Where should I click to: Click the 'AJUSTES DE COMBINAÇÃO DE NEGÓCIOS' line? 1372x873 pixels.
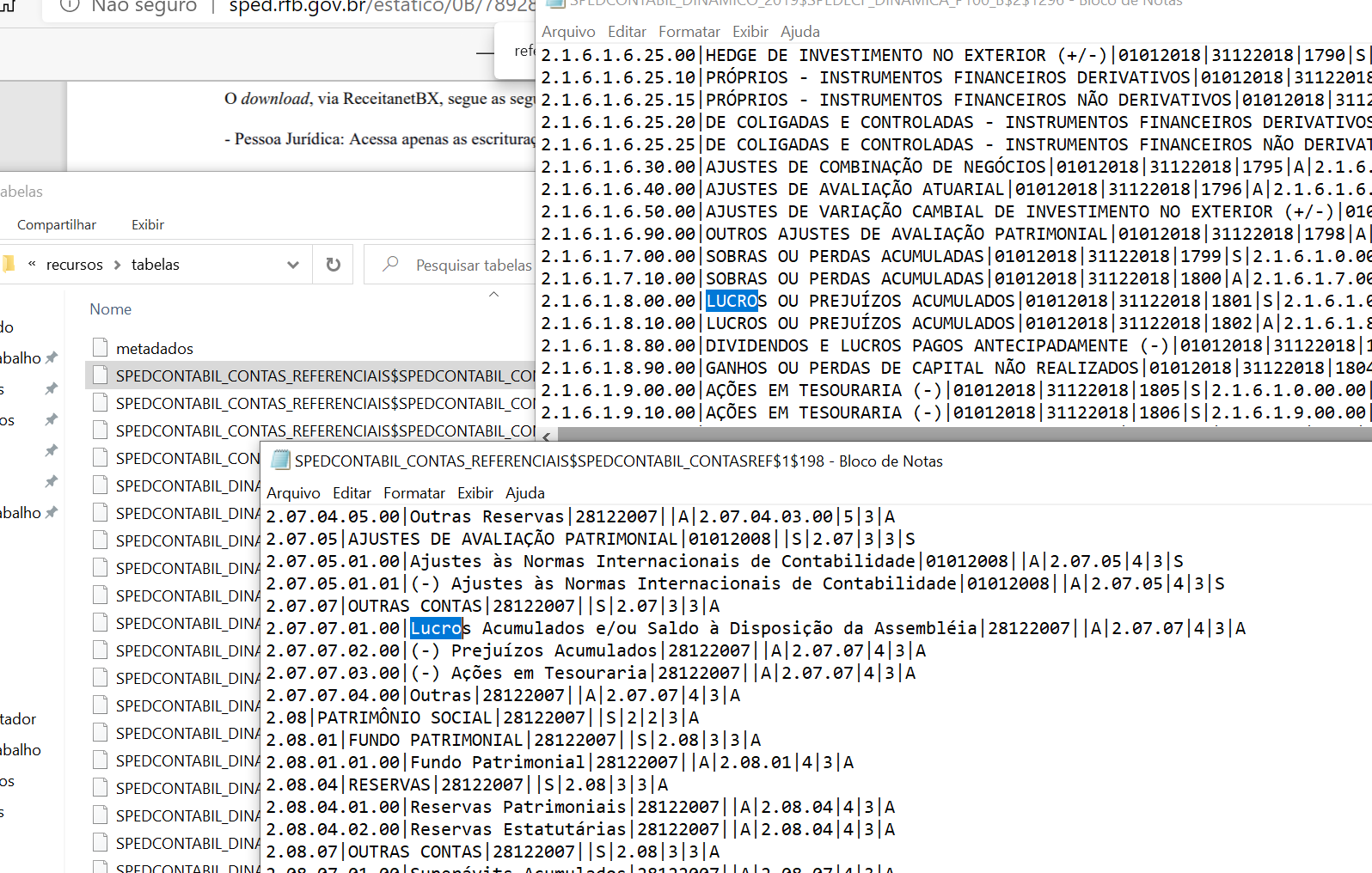tap(956, 167)
